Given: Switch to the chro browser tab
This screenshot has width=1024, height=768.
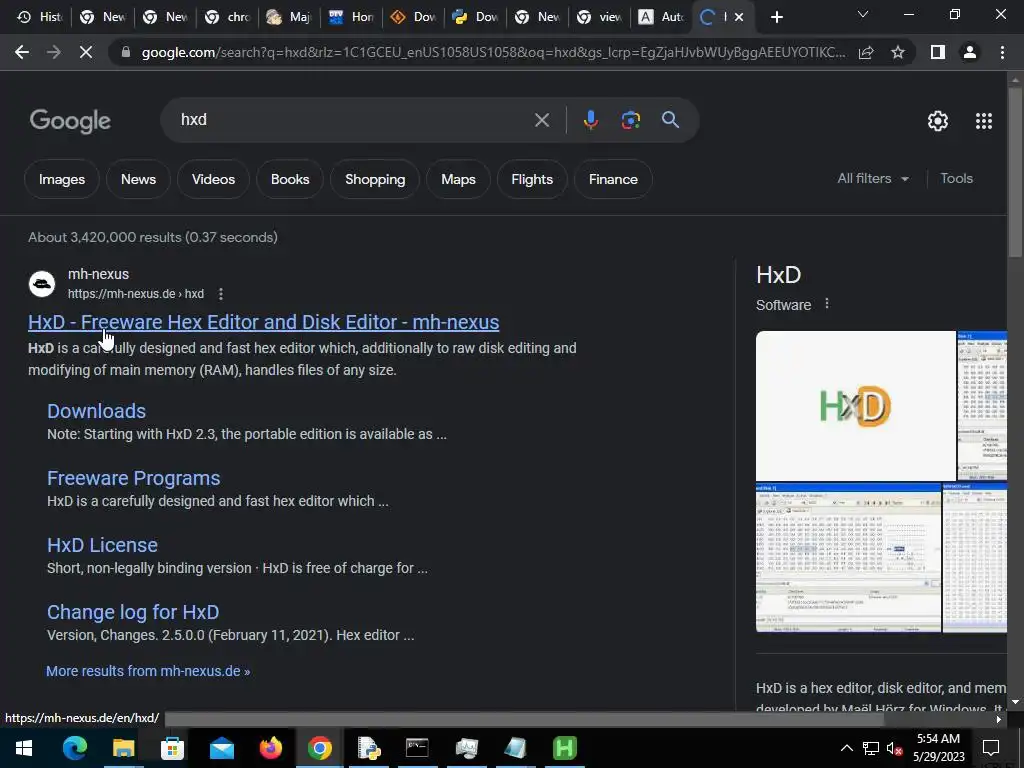Looking at the screenshot, I should [227, 17].
